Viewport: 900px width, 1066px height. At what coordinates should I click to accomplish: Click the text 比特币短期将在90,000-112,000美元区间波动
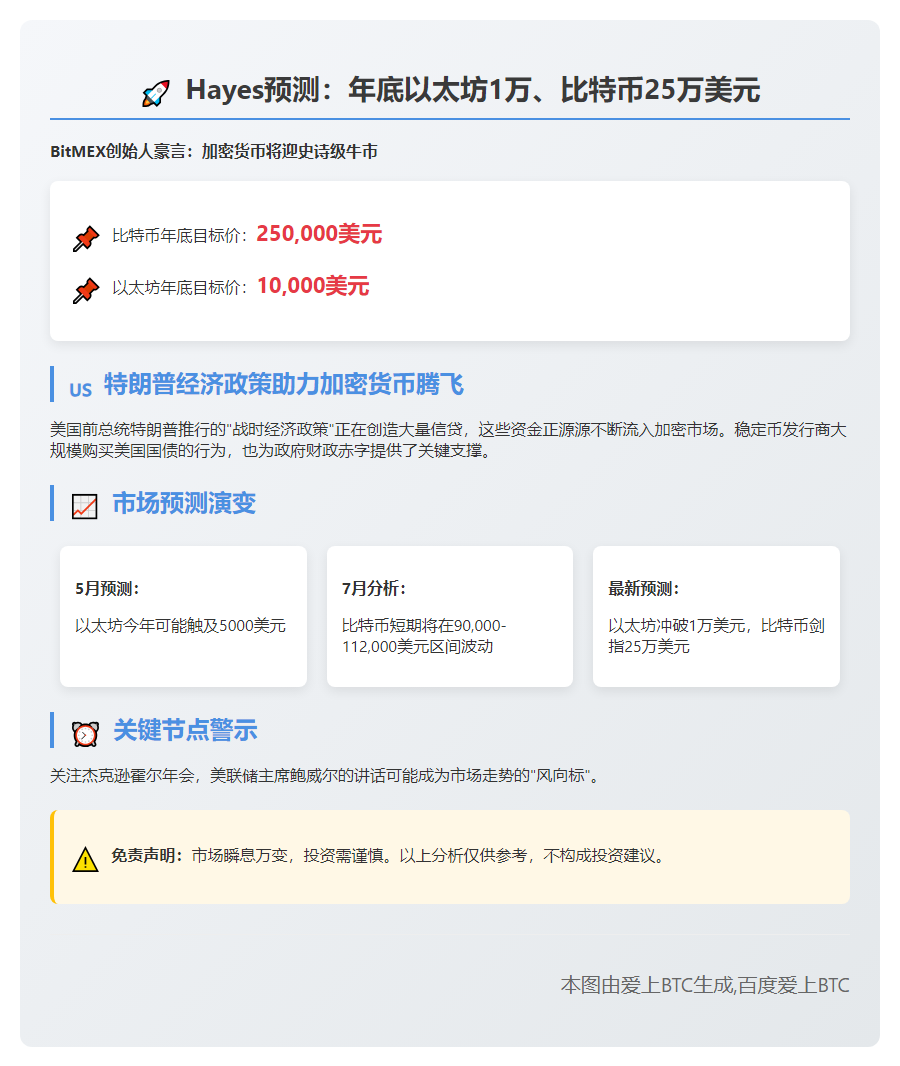tap(423, 636)
